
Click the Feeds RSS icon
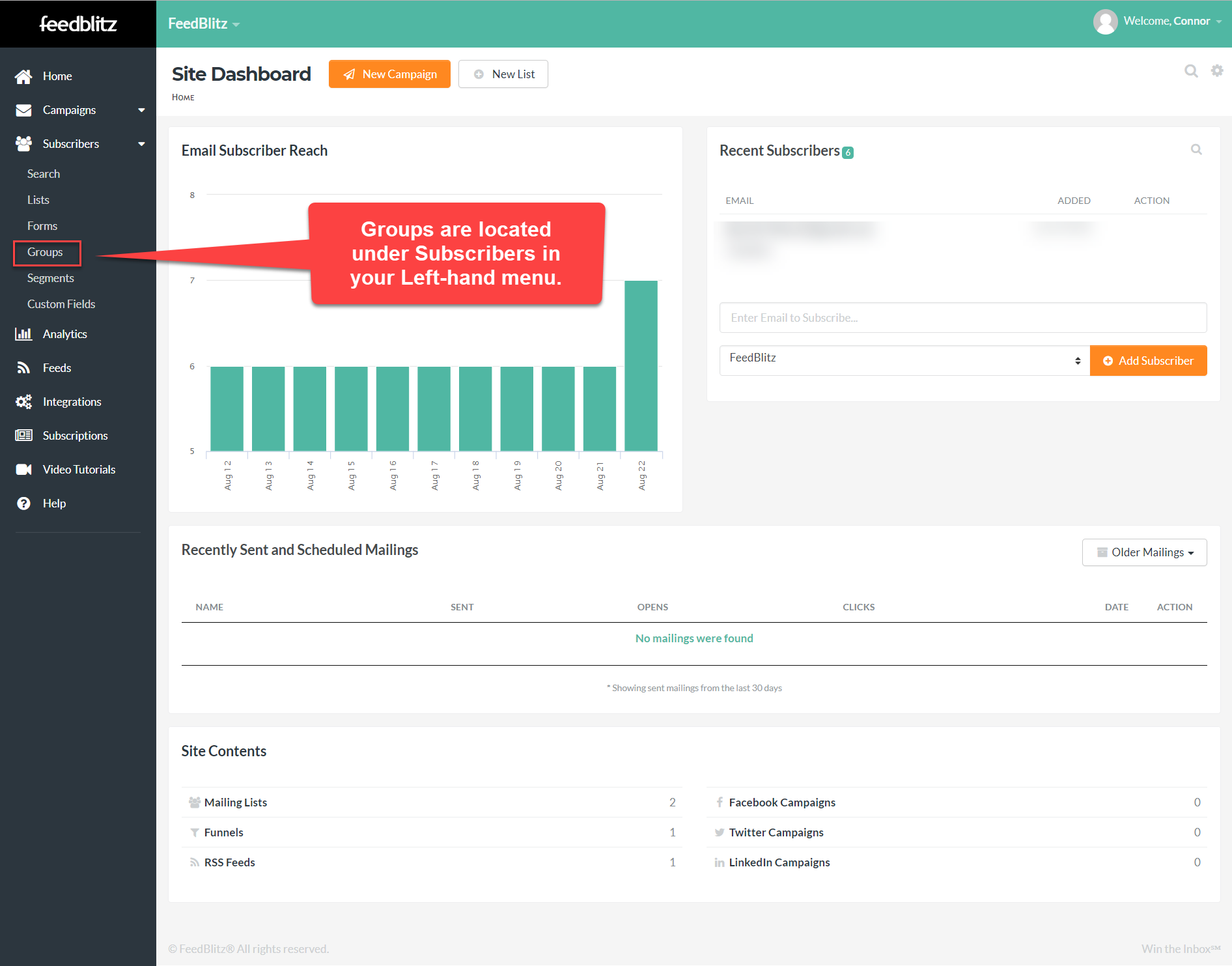[x=23, y=368]
